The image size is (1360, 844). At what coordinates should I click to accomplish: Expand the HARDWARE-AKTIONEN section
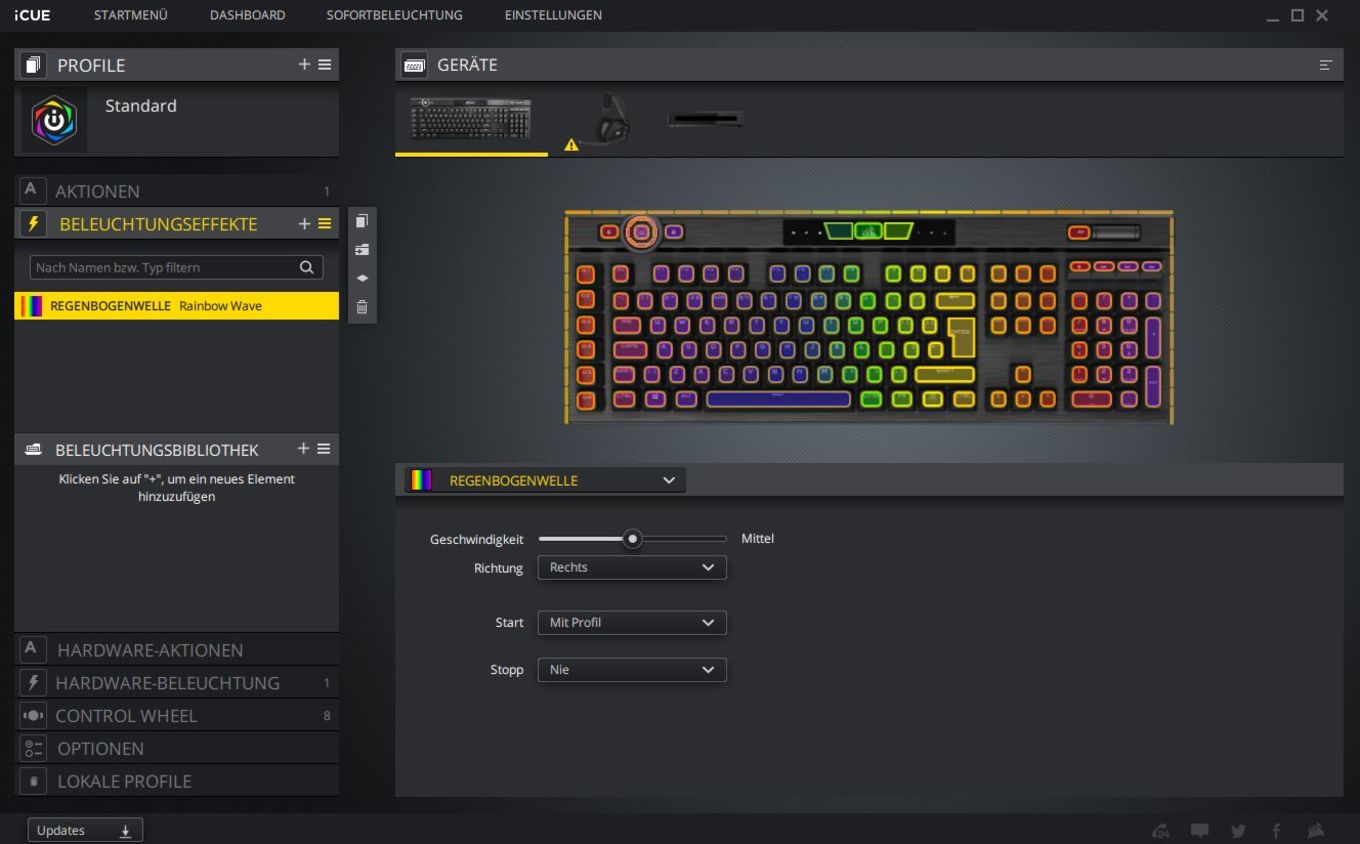(x=177, y=650)
